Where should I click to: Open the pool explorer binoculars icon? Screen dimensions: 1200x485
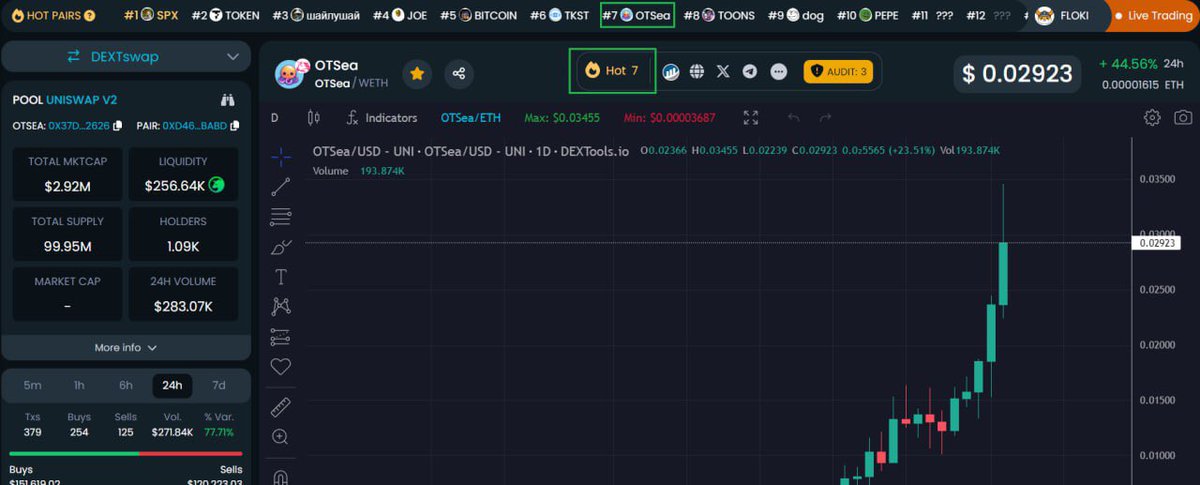click(x=227, y=100)
